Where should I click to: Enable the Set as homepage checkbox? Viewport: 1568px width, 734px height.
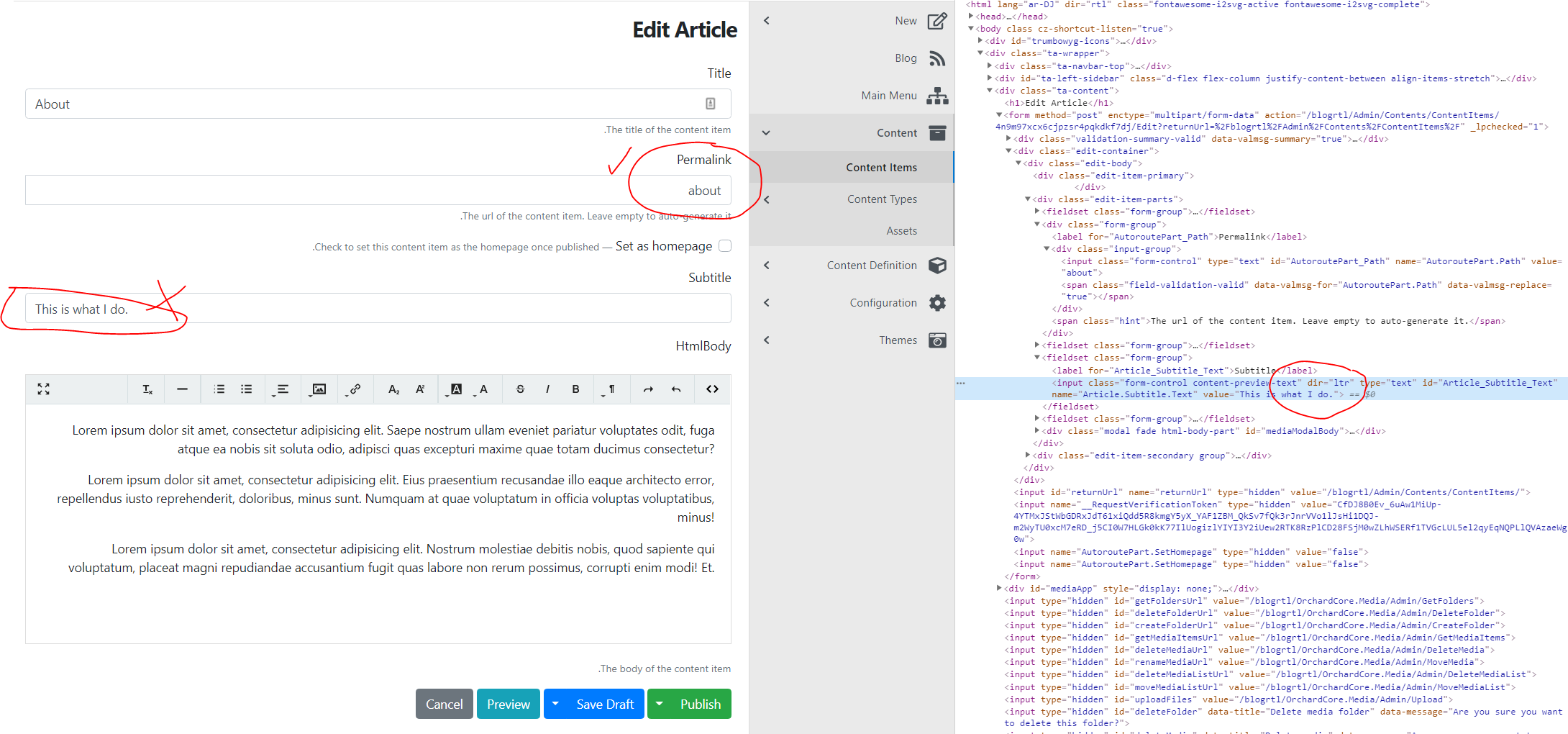click(x=725, y=245)
